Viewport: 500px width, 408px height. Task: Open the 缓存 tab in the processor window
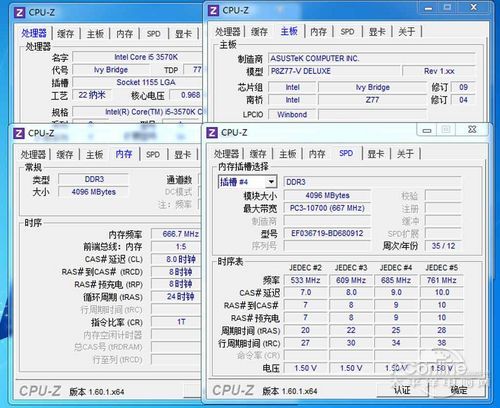point(65,34)
